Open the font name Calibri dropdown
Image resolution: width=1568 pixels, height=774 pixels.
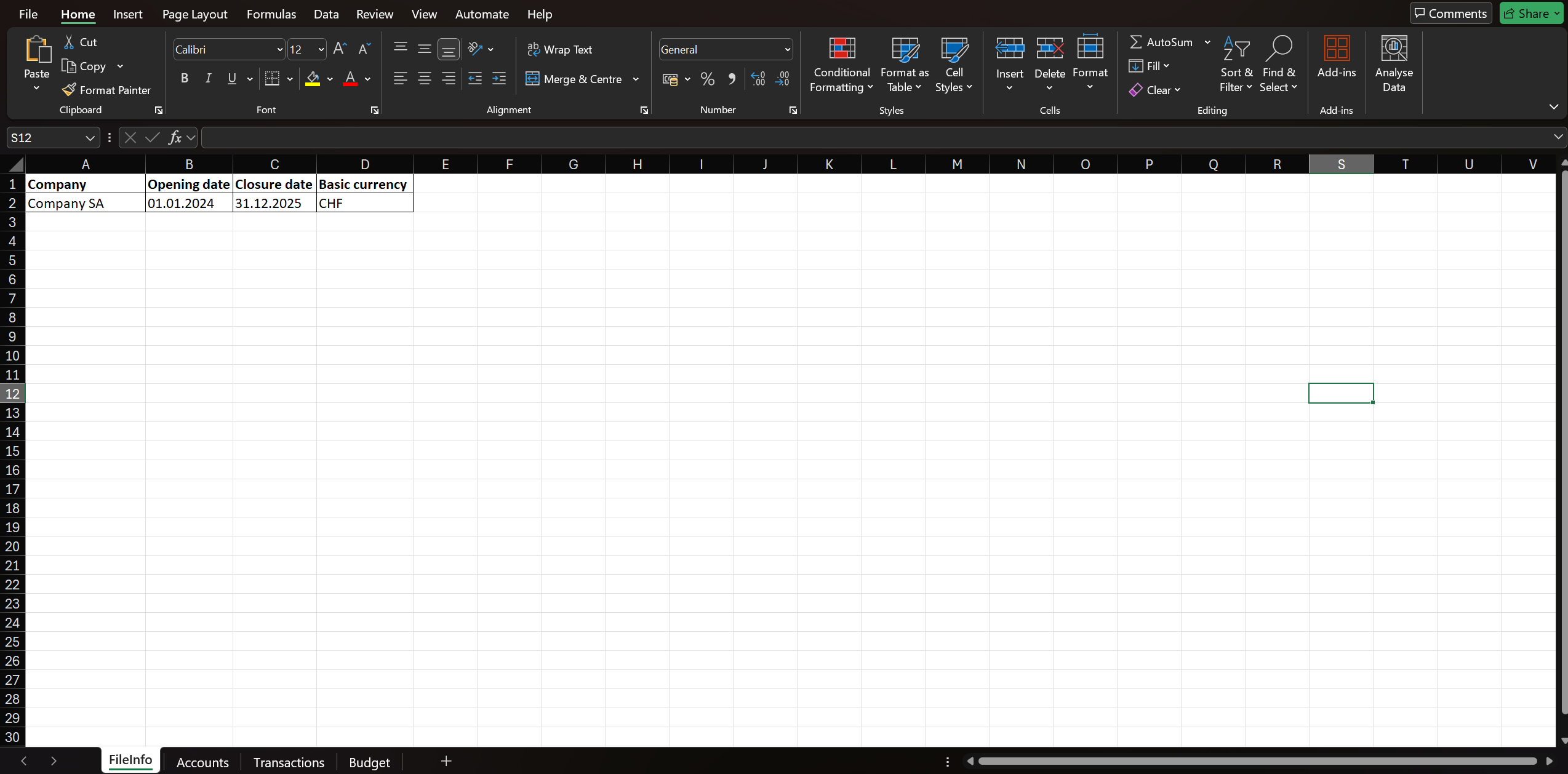click(279, 49)
